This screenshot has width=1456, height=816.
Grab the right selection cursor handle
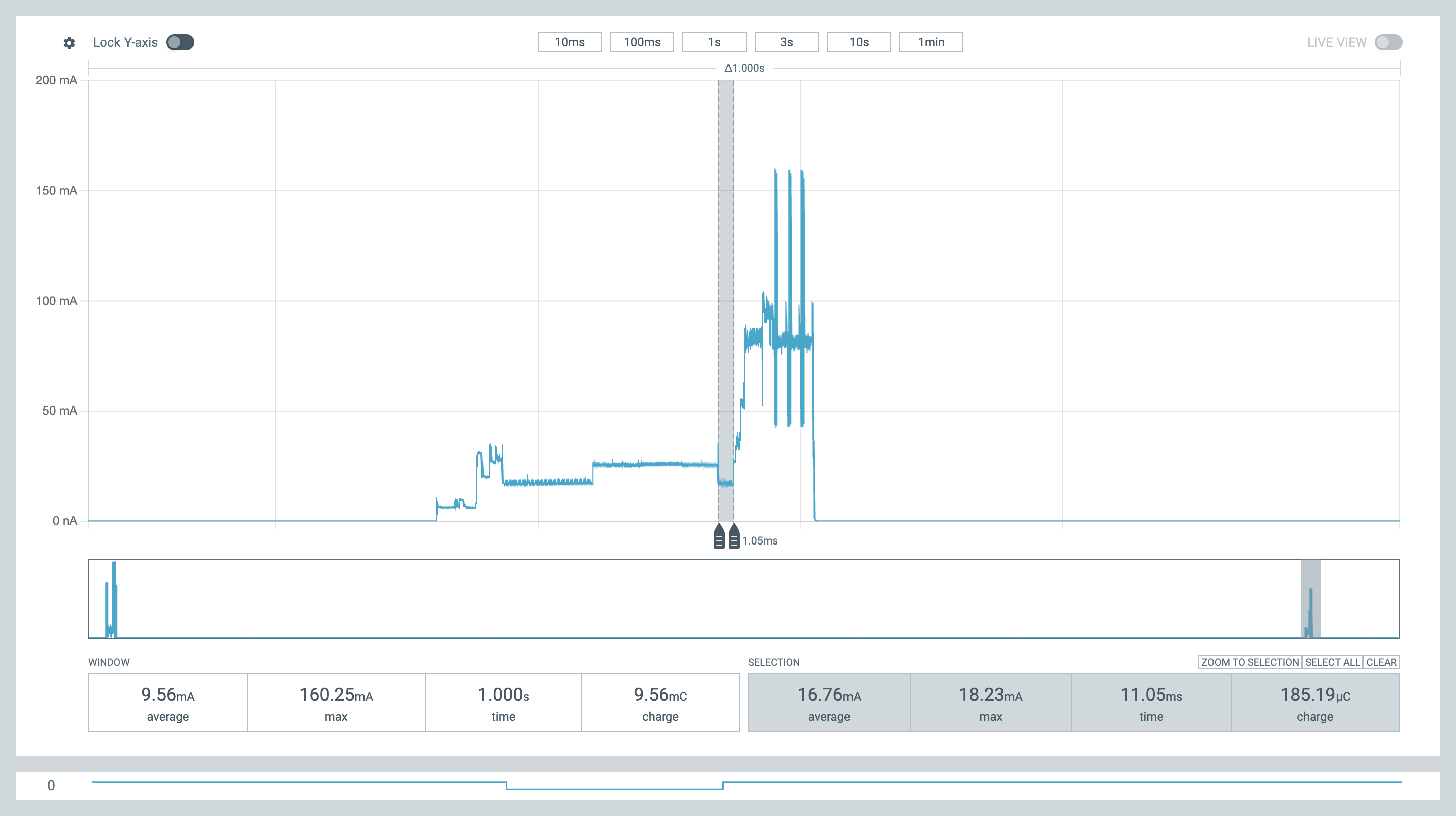pyautogui.click(x=734, y=536)
